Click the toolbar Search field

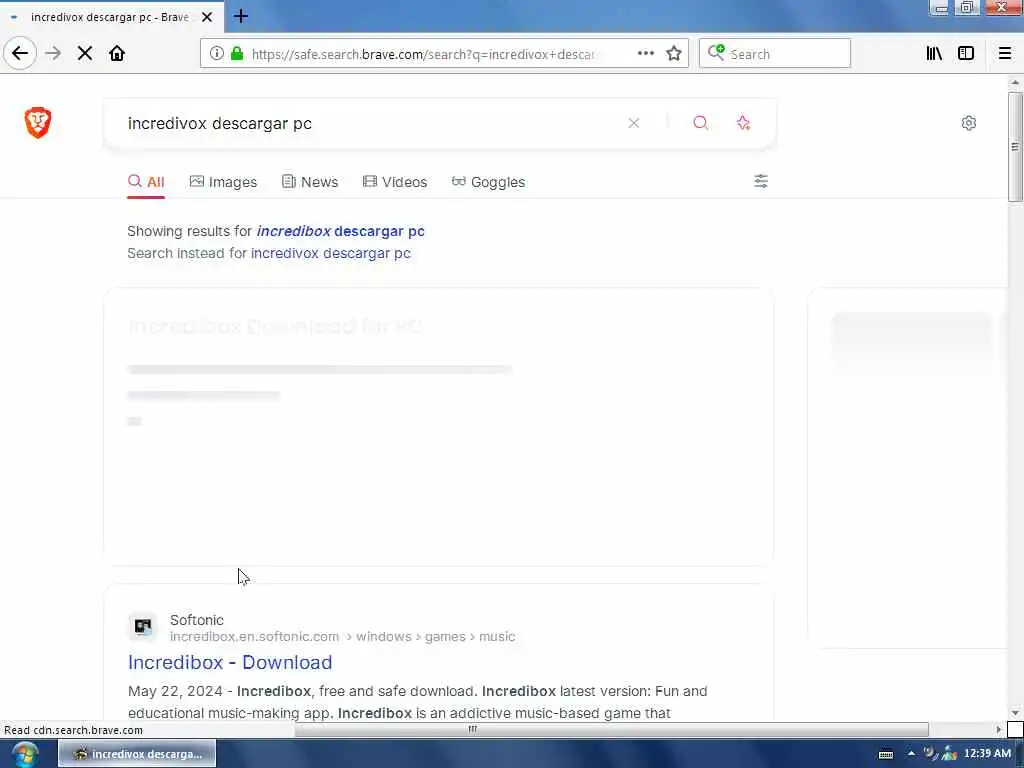[775, 54]
